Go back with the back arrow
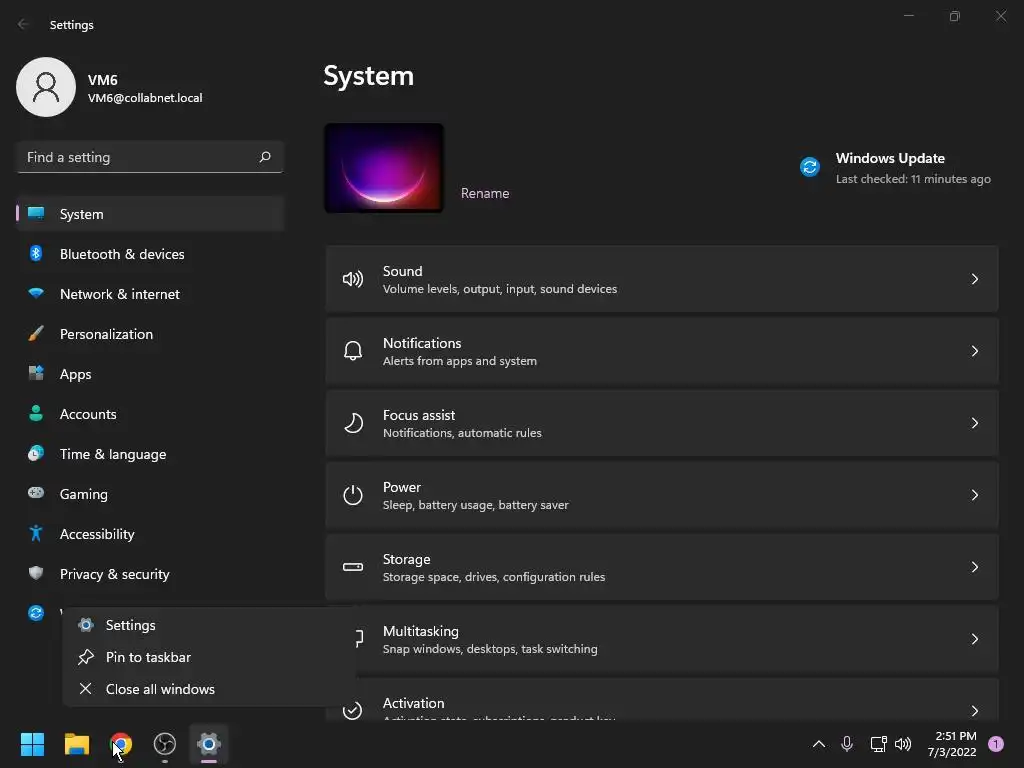 coord(23,24)
